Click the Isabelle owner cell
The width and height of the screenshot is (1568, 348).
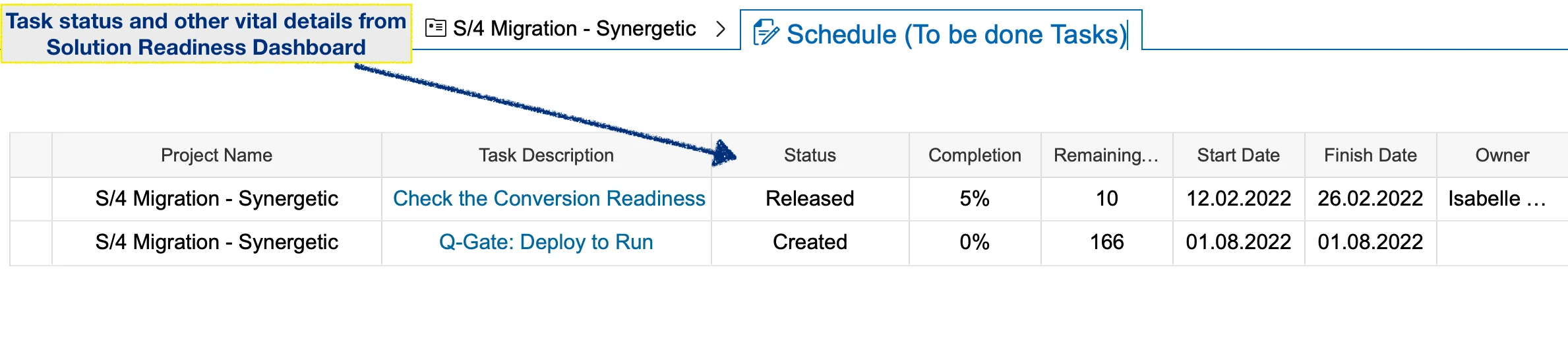coord(1497,199)
